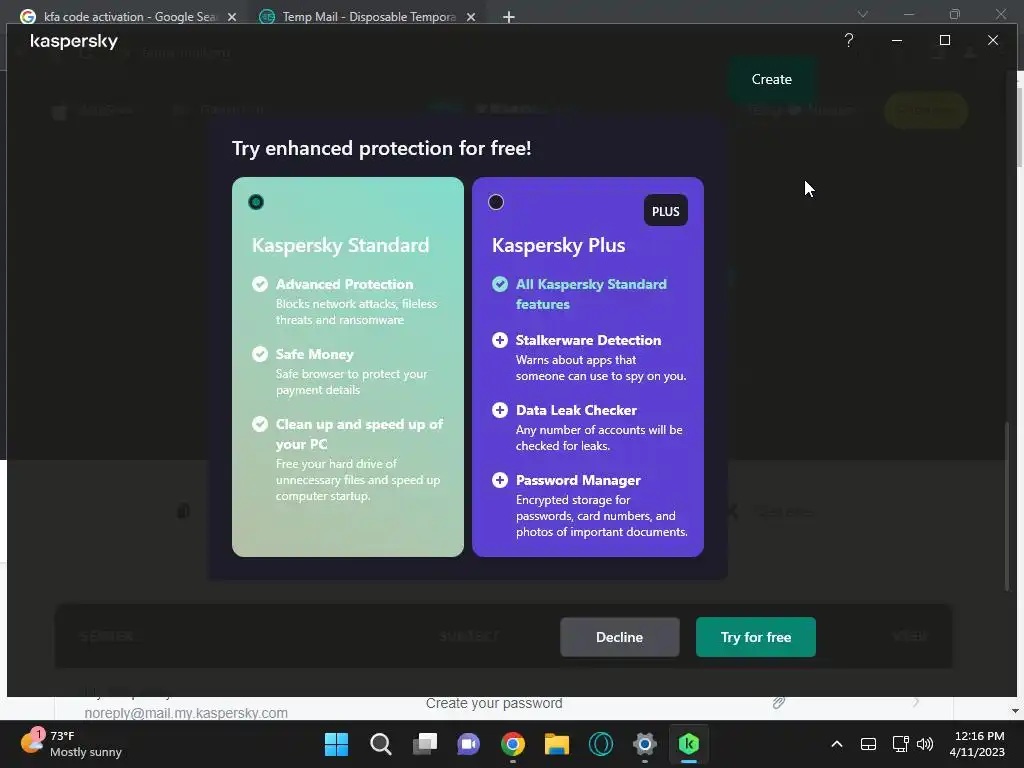
Task: Switch to the Temp Mail browser tab
Action: [369, 16]
